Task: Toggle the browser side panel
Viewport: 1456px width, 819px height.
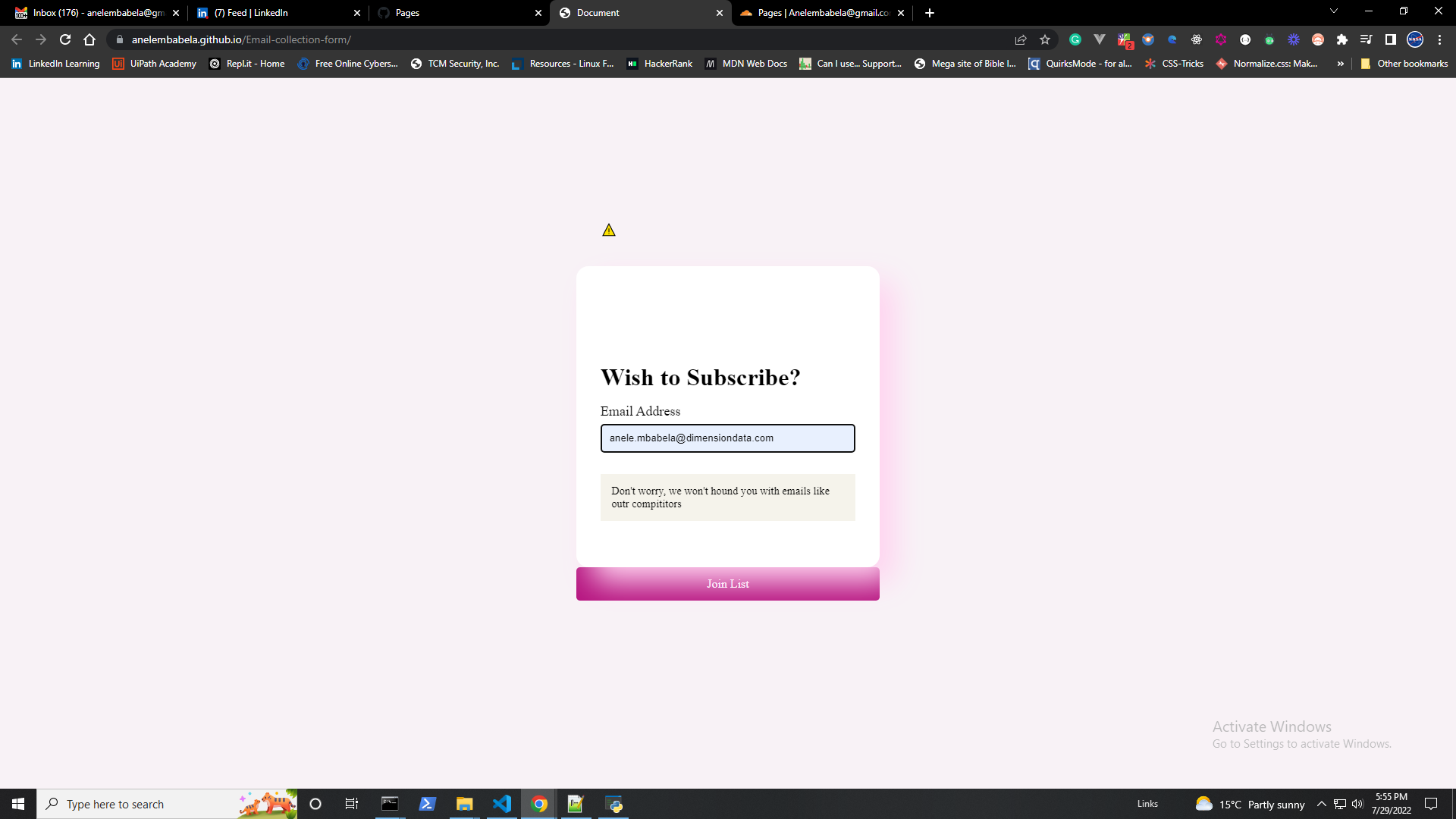Action: (1390, 39)
